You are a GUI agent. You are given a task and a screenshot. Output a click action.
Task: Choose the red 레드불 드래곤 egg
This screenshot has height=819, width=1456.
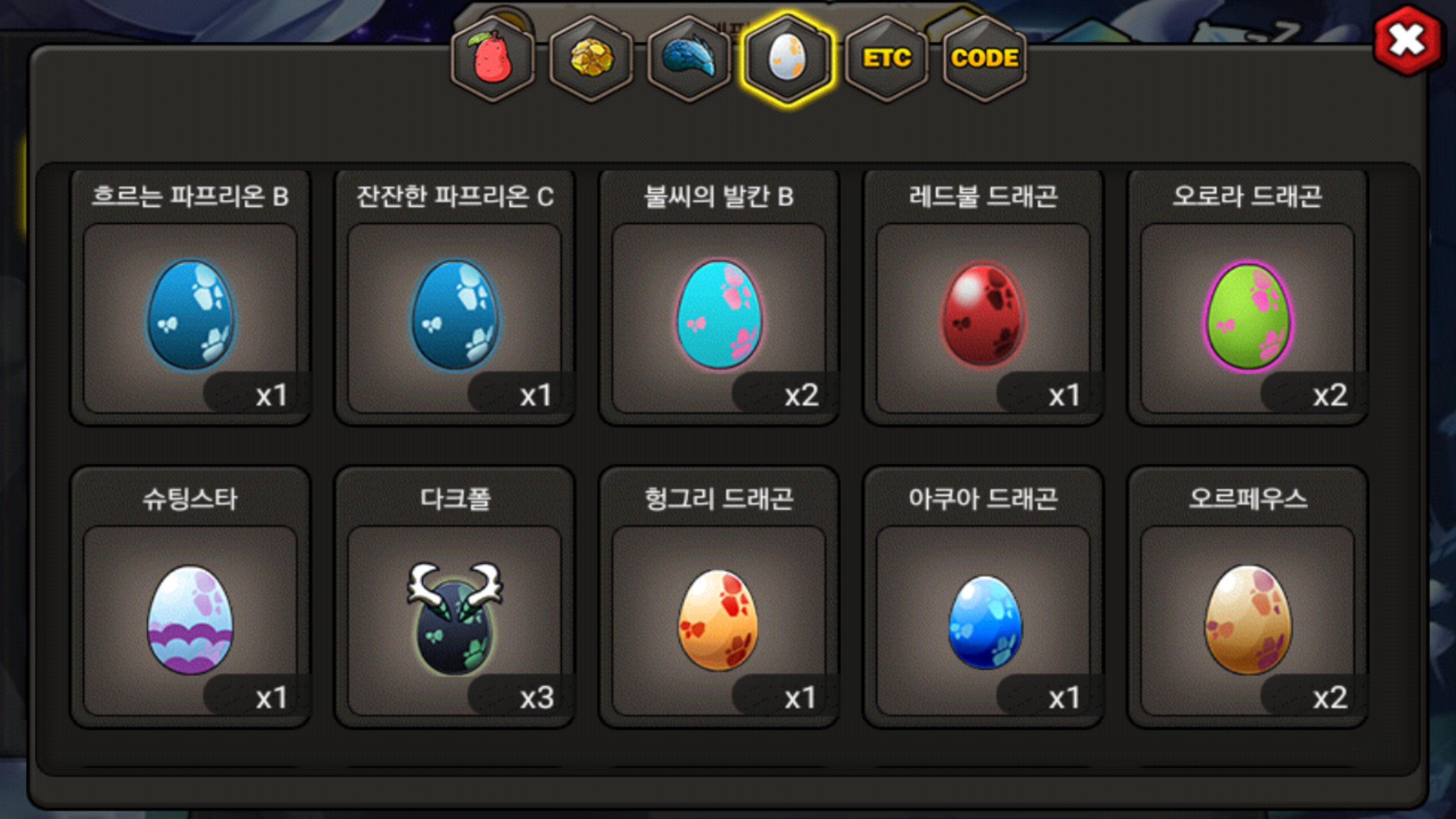click(x=983, y=315)
